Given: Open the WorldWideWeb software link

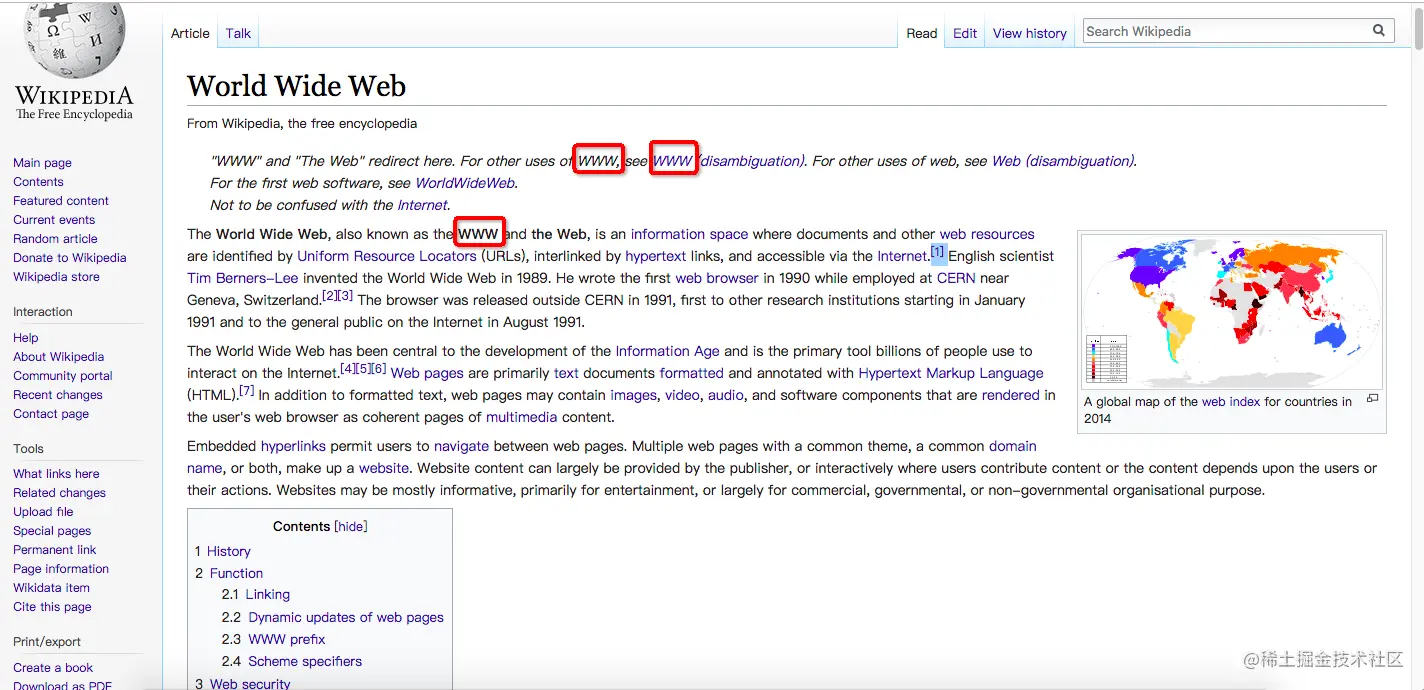Looking at the screenshot, I should [465, 183].
